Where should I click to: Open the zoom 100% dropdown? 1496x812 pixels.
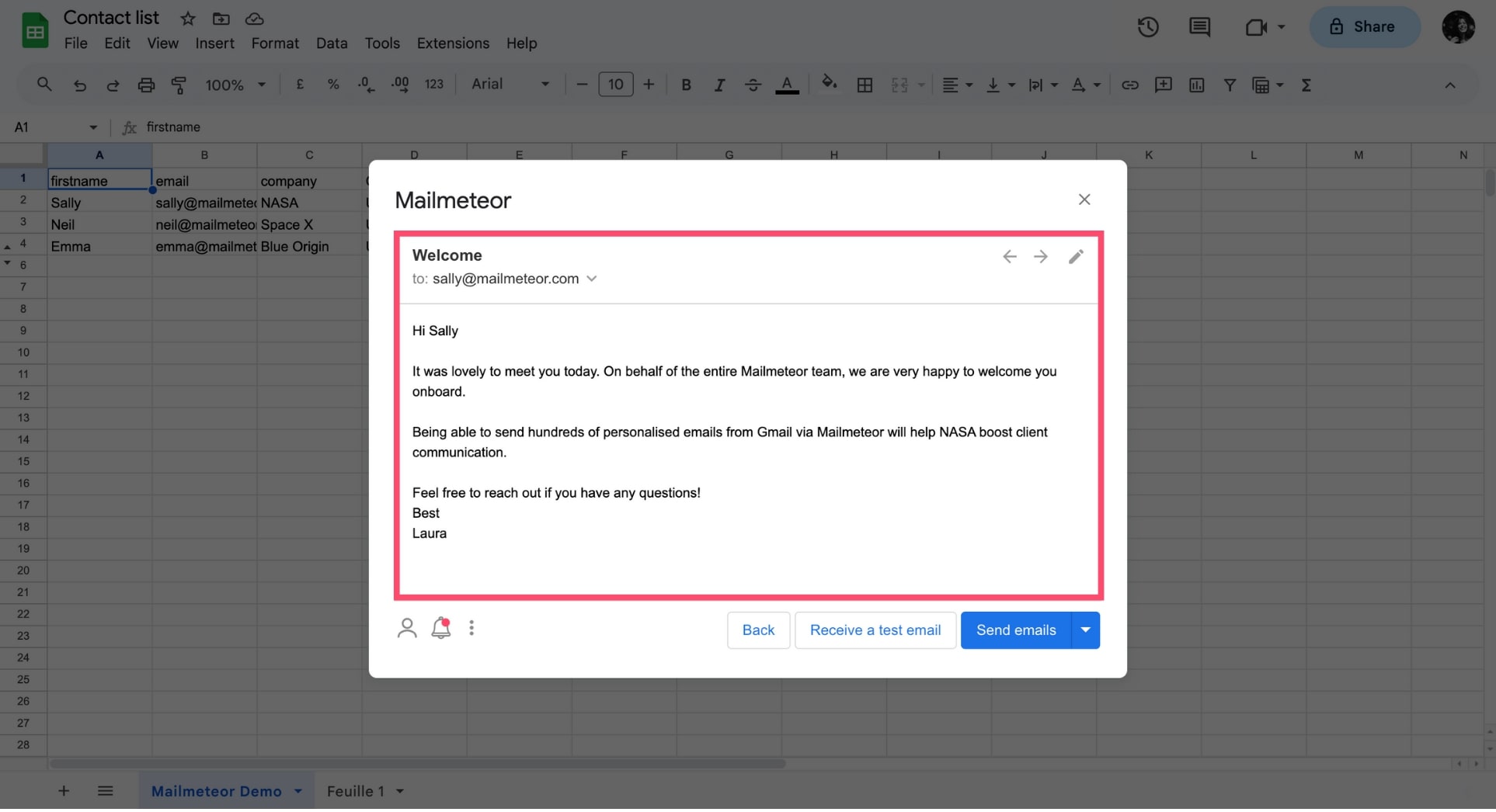coord(235,85)
